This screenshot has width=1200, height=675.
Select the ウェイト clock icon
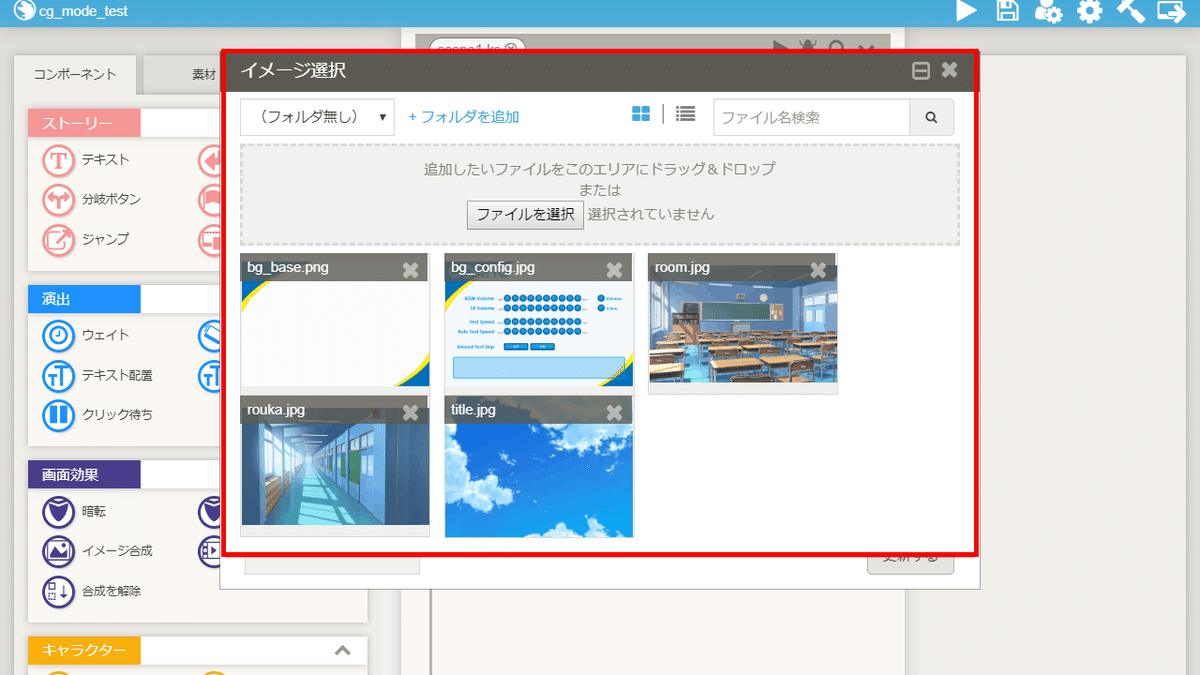pos(59,335)
